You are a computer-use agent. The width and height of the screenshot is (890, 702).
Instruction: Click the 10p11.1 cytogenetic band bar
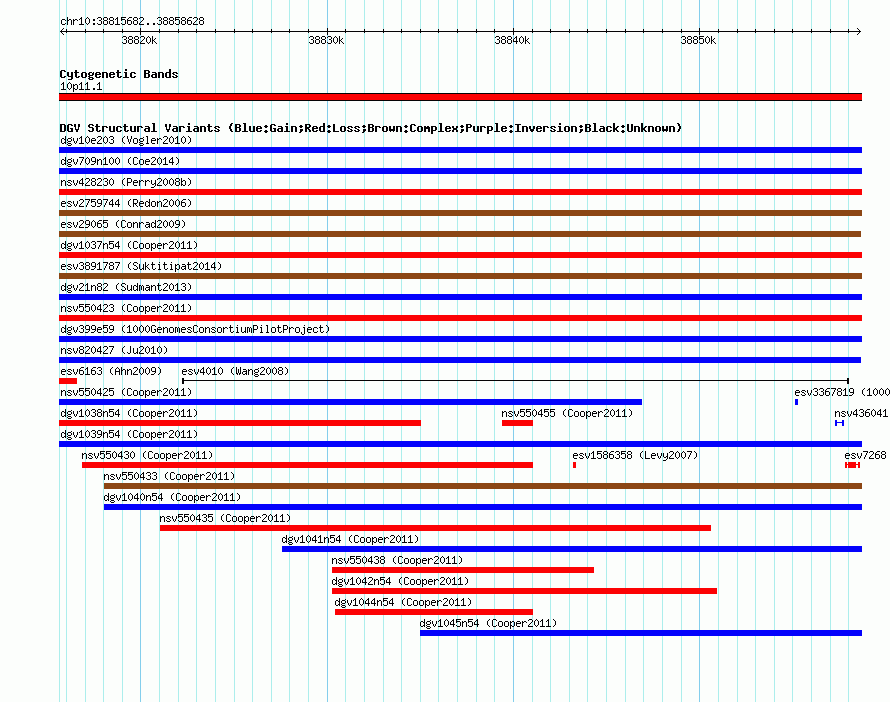460,97
